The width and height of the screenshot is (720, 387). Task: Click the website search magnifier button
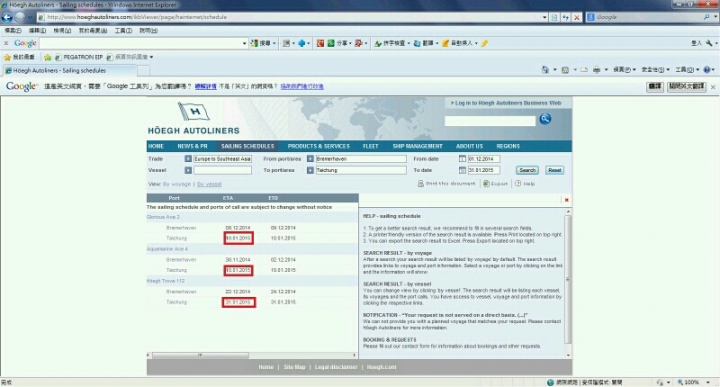point(545,119)
